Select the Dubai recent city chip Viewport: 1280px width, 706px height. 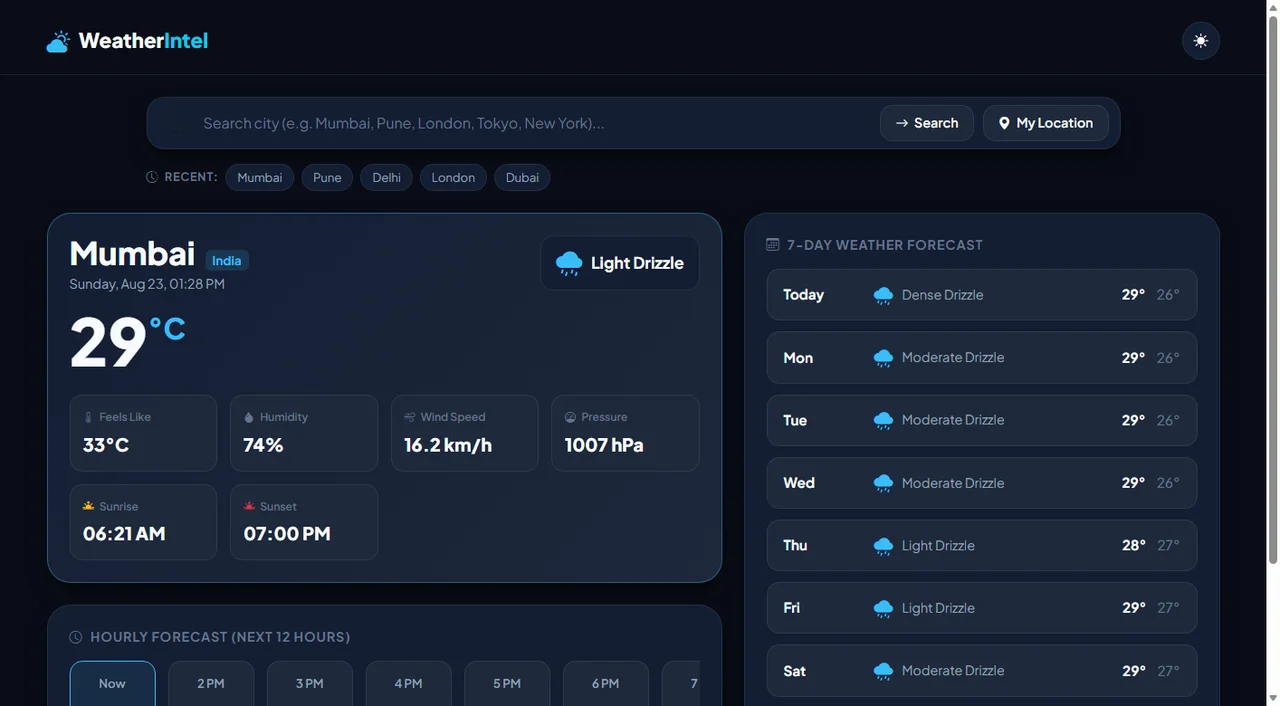pos(522,177)
